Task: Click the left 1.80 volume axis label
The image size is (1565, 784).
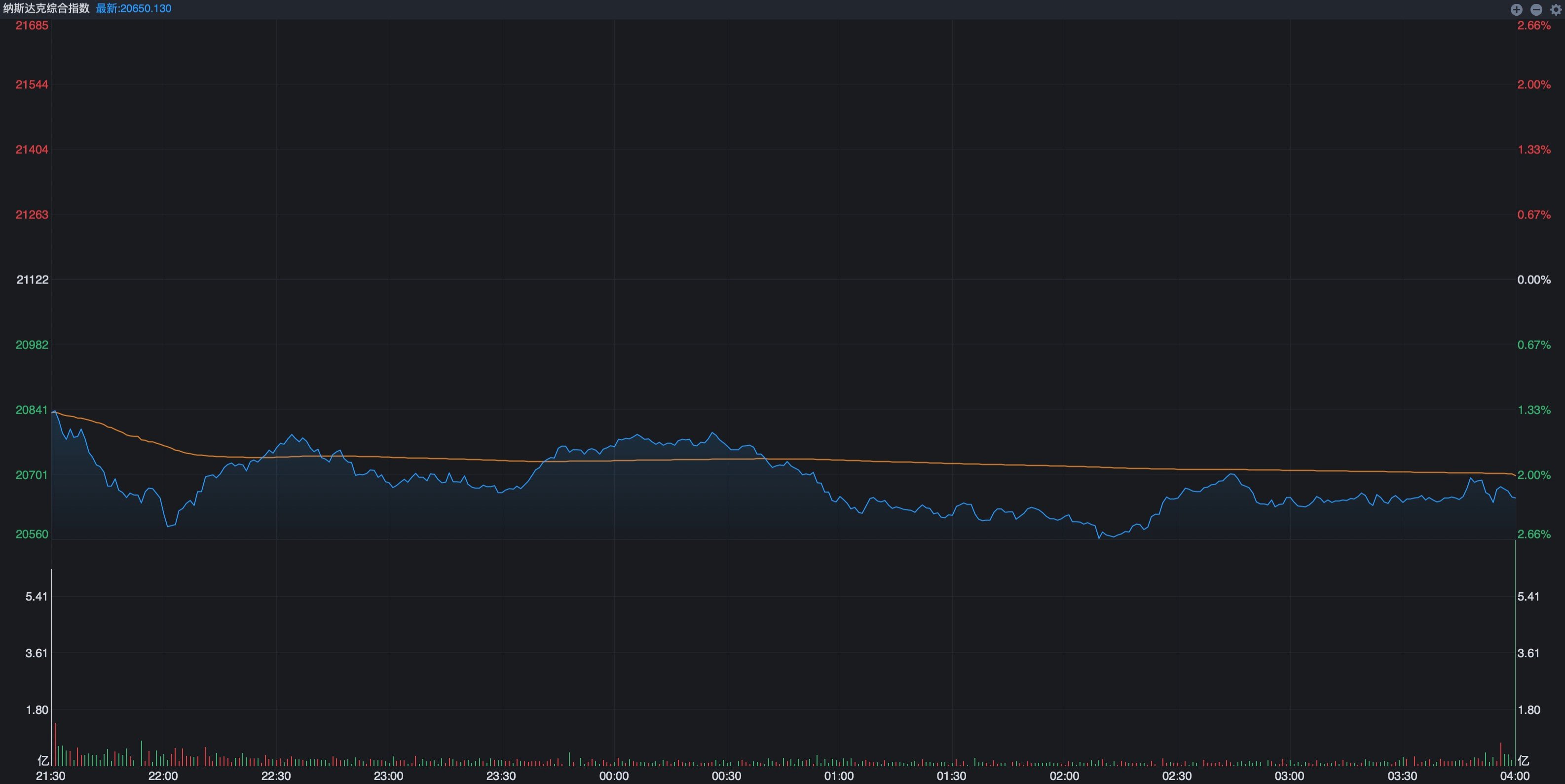Action: coord(37,710)
